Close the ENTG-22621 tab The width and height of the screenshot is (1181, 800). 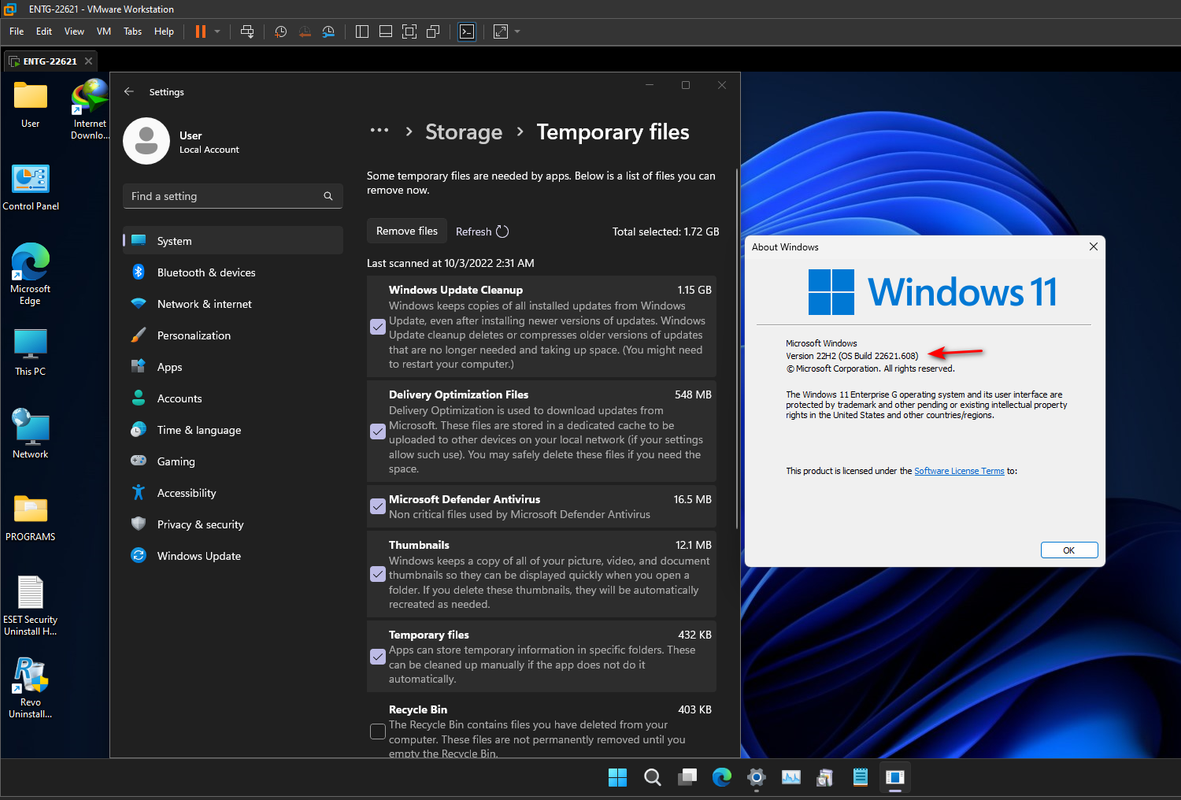click(x=89, y=61)
